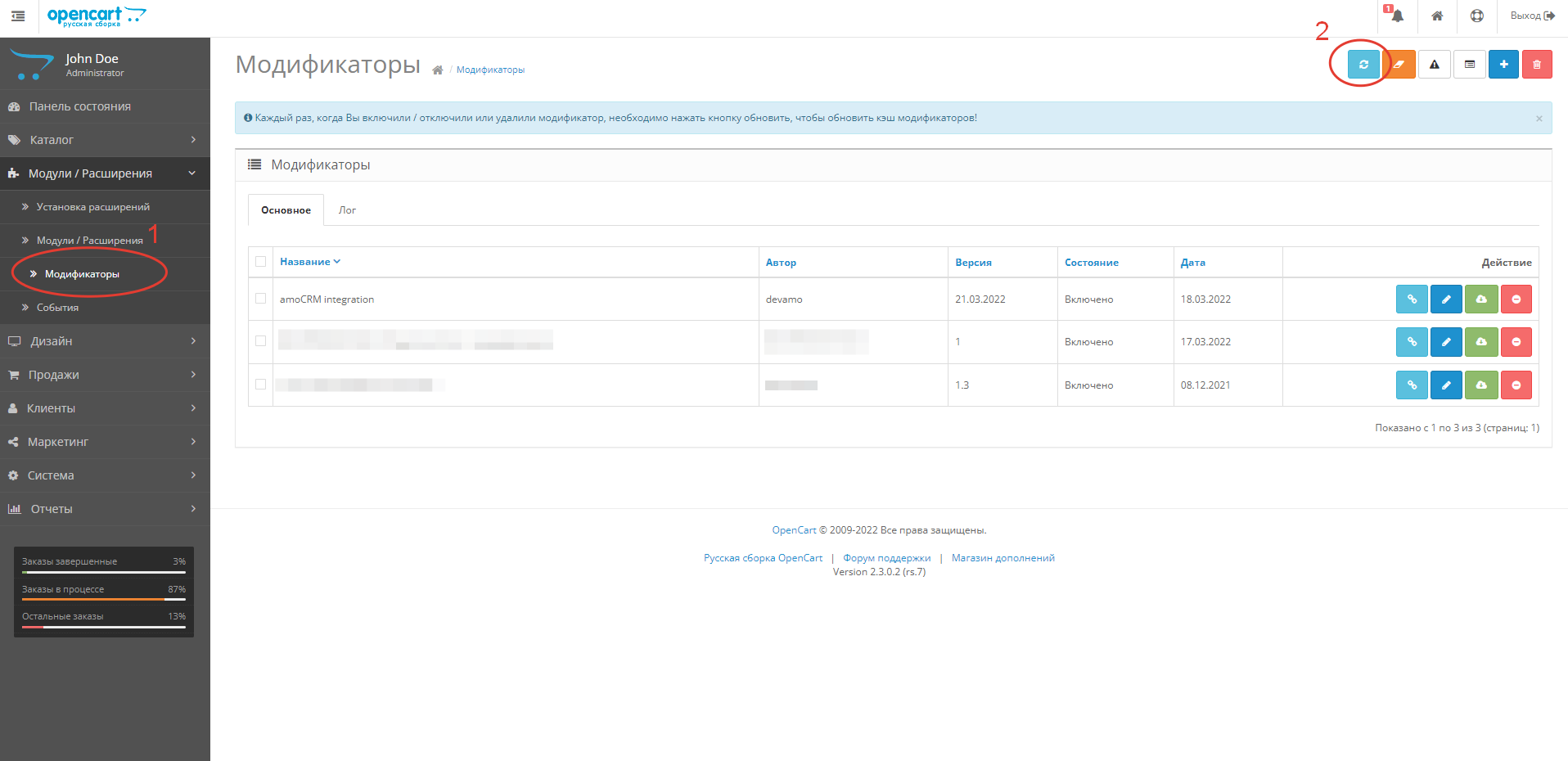Add a new modification with the plus icon
The width and height of the screenshot is (1568, 761).
pos(1503,64)
